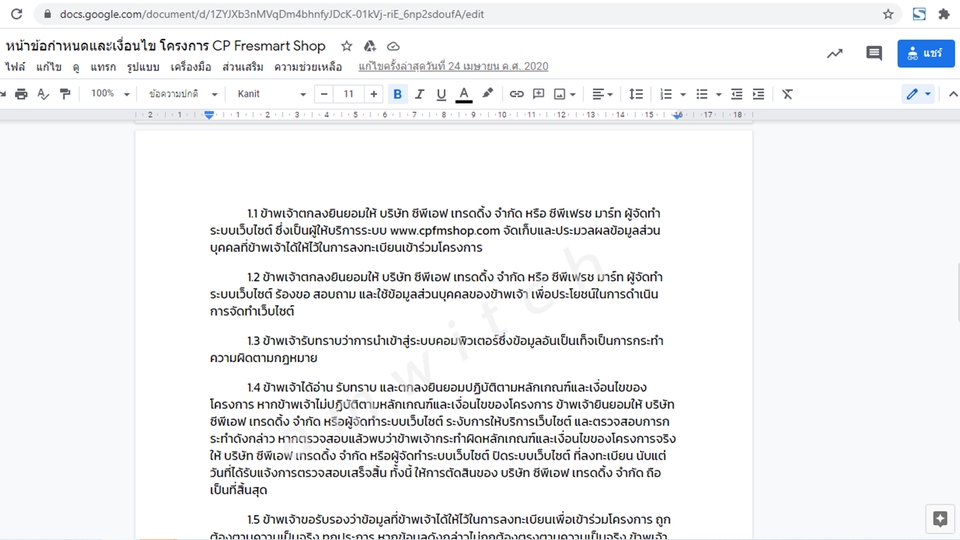Reload the page with the browser refresh icon
960x540 pixels.
click(x=17, y=13)
